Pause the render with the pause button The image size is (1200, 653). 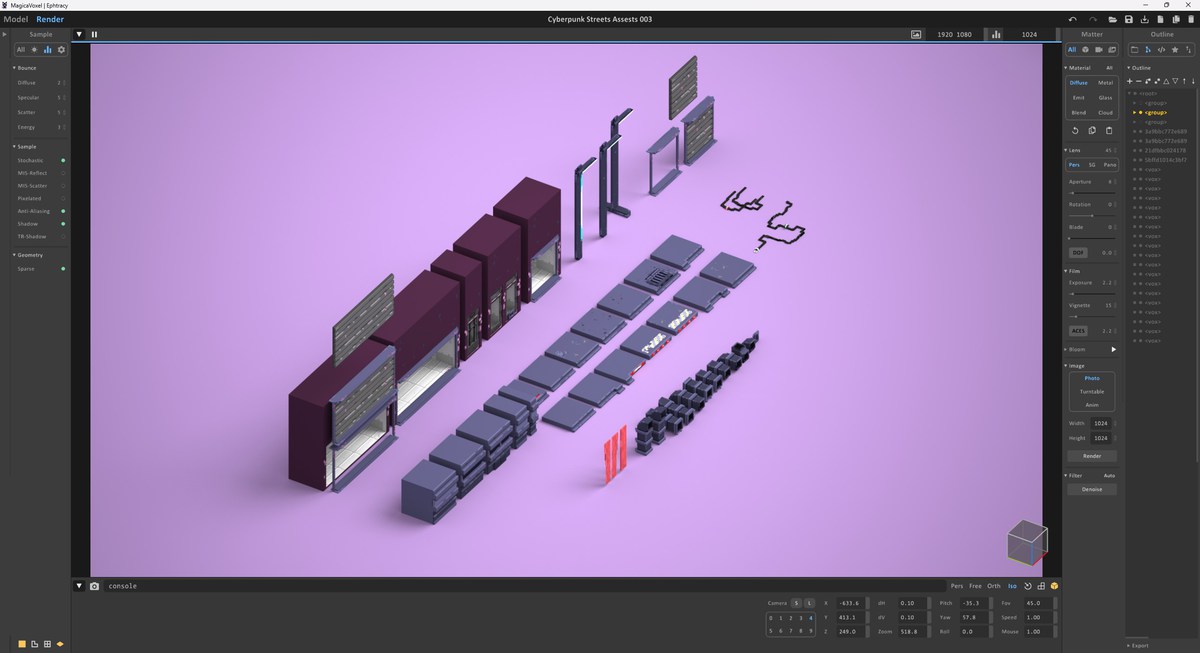(x=95, y=34)
